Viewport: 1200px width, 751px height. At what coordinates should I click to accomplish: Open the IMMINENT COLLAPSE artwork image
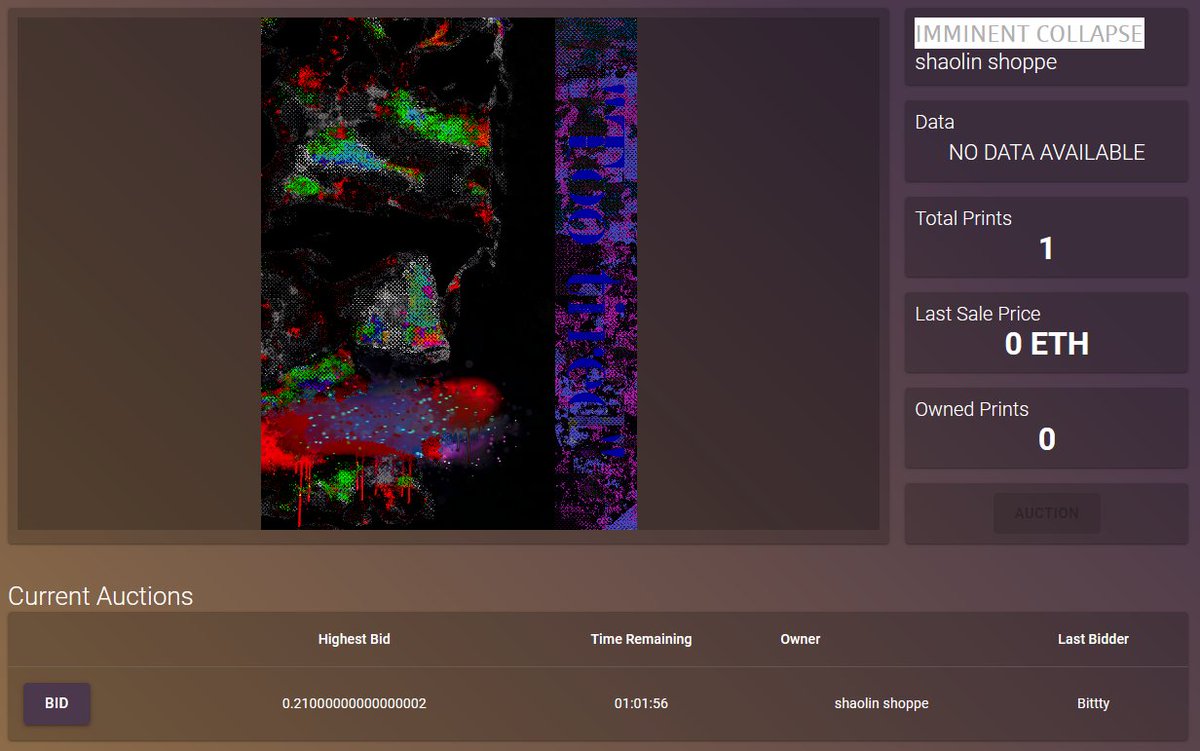click(449, 274)
